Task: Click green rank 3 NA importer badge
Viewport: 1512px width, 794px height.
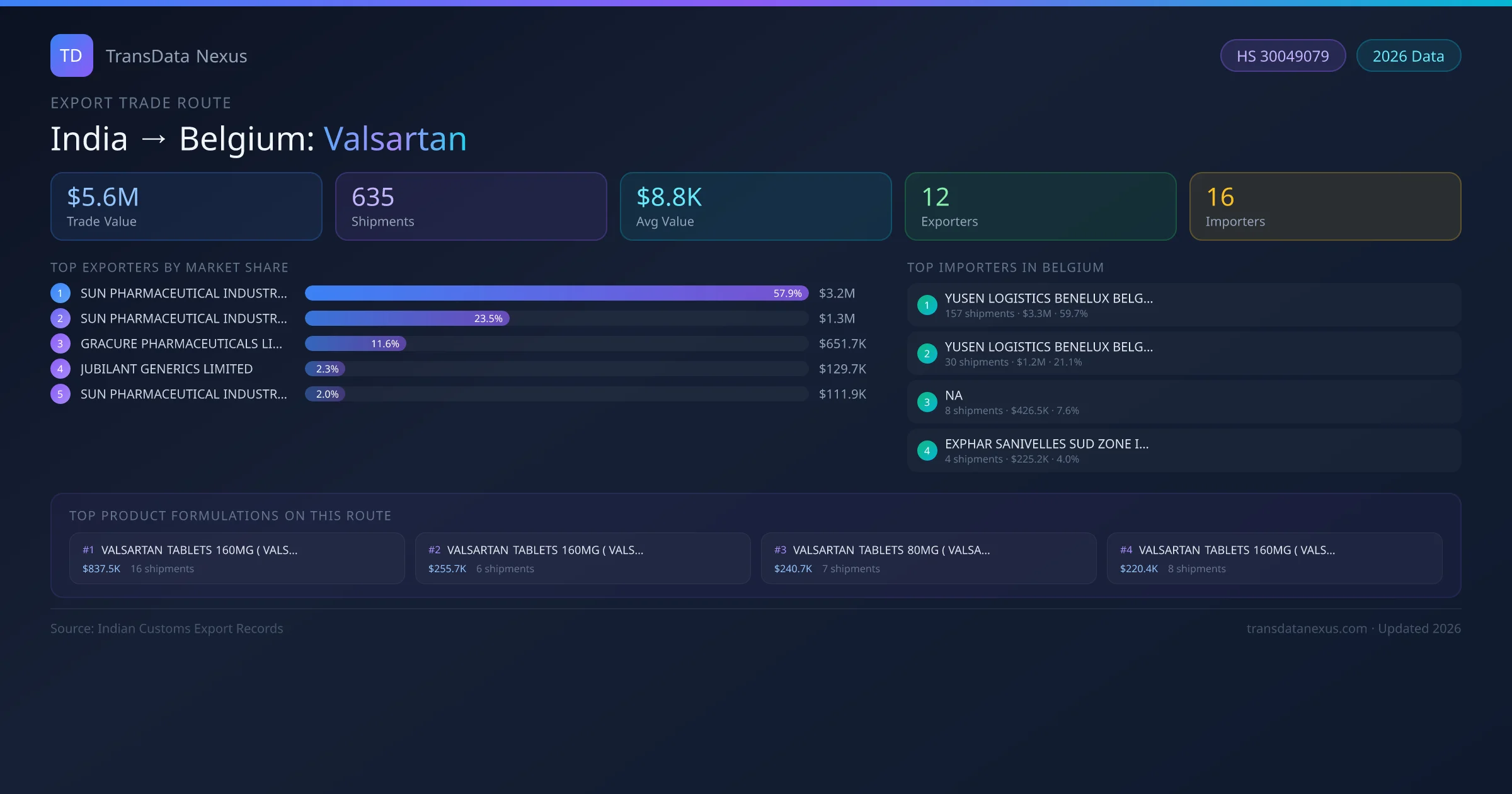Action: coord(927,402)
